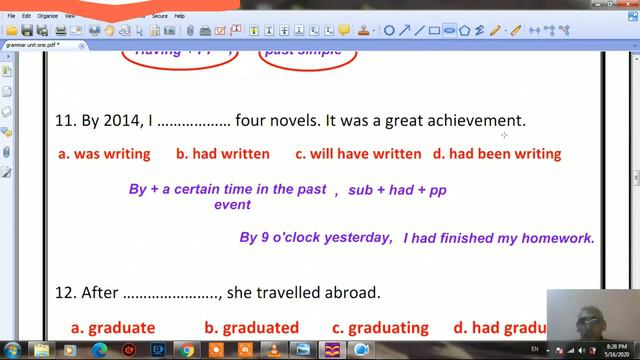Choose the highlight text T icon
The image size is (640, 360).
(x=254, y=31)
